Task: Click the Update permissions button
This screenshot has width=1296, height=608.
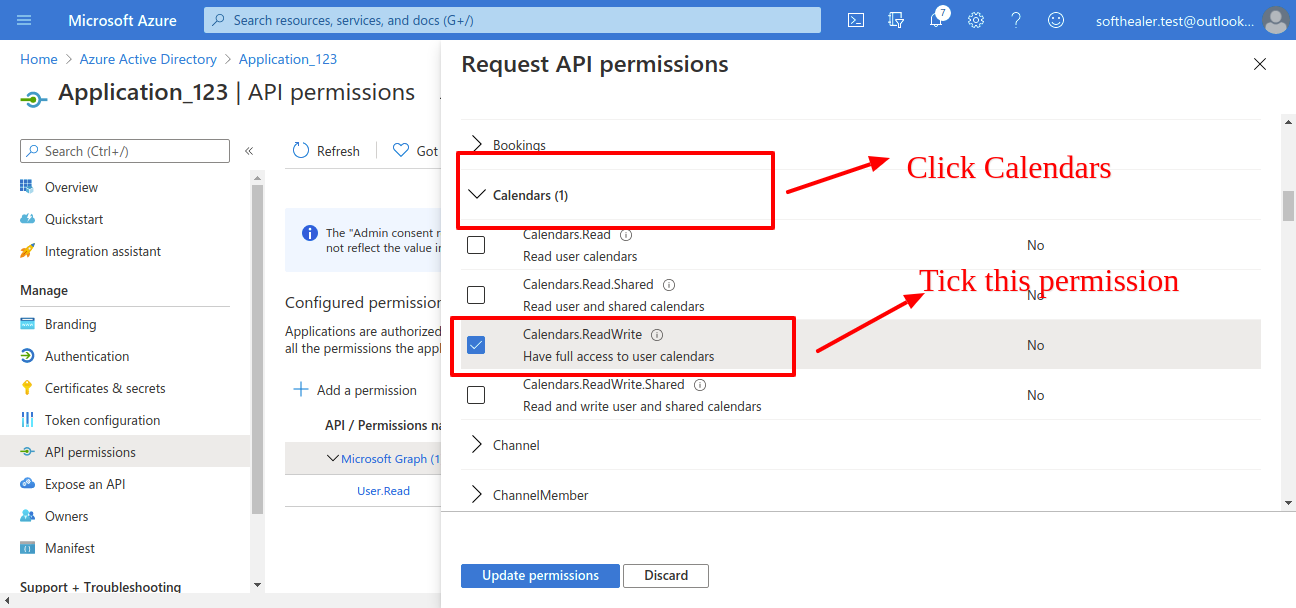Action: pos(540,576)
